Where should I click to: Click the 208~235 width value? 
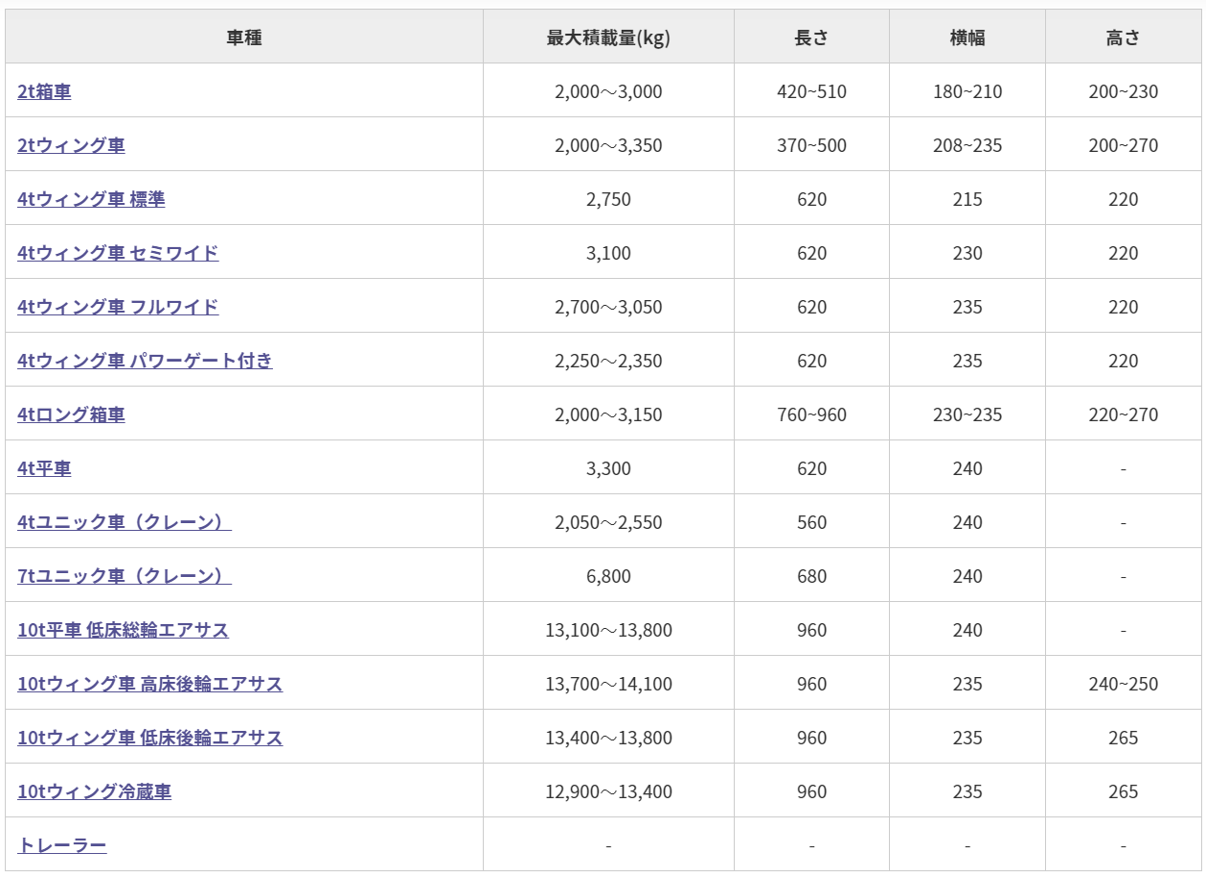click(x=967, y=146)
